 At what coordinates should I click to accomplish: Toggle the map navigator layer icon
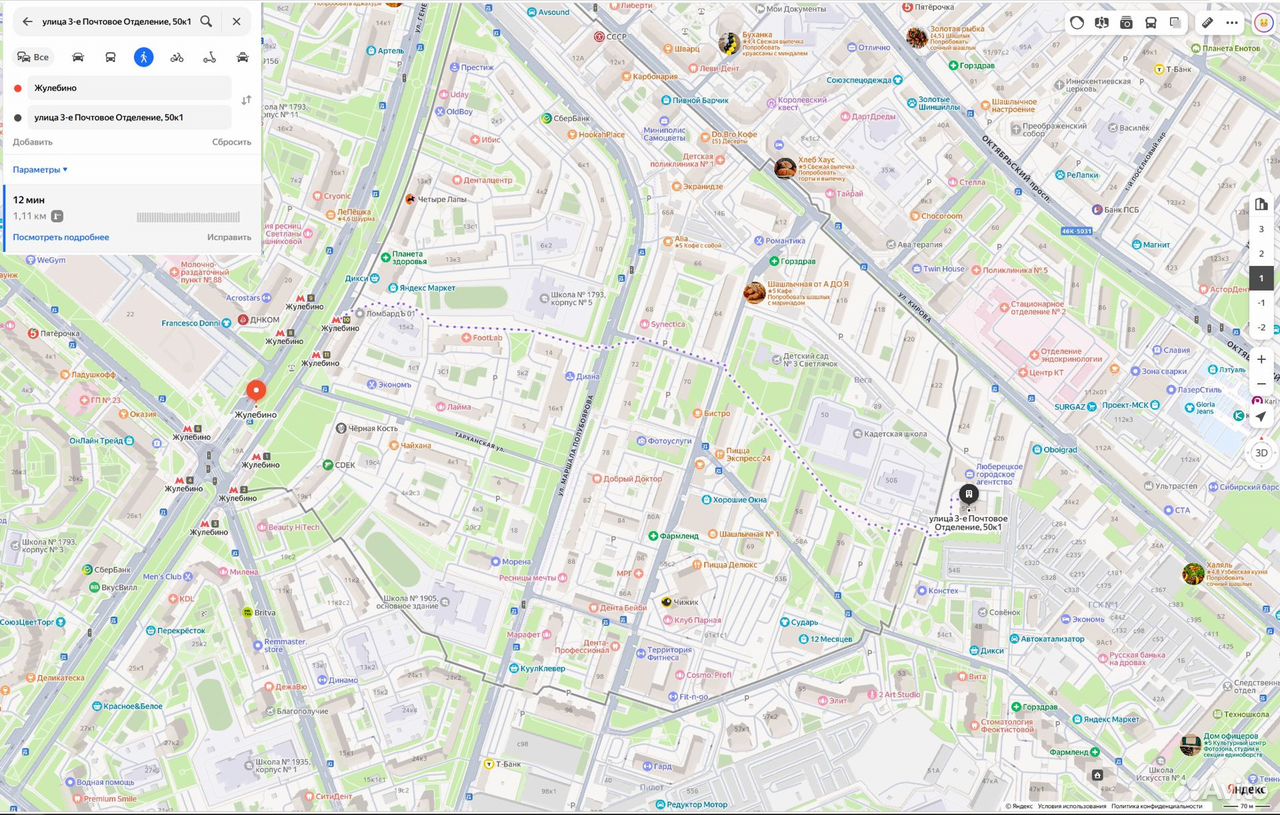click(1102, 22)
